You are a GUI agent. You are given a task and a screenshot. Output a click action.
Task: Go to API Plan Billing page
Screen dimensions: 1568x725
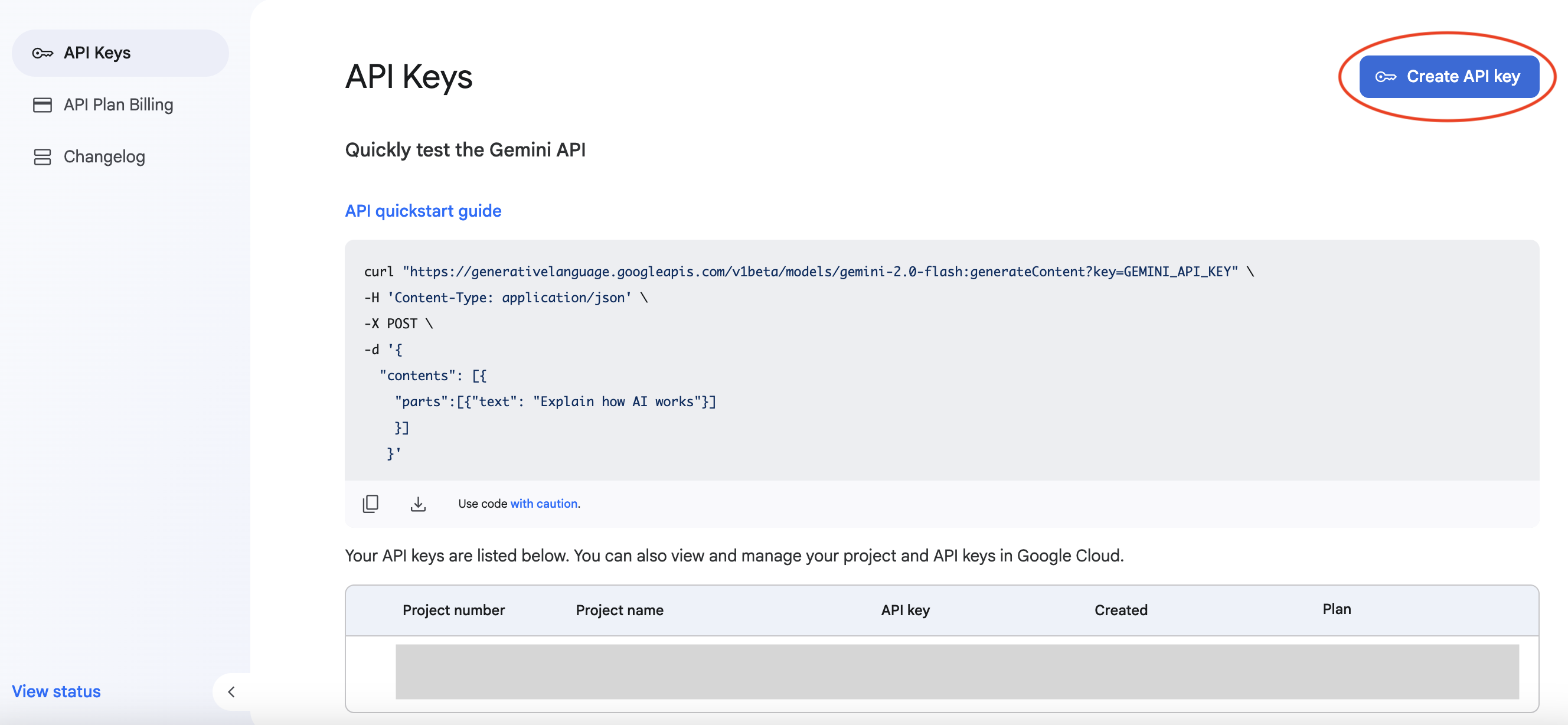coord(118,104)
